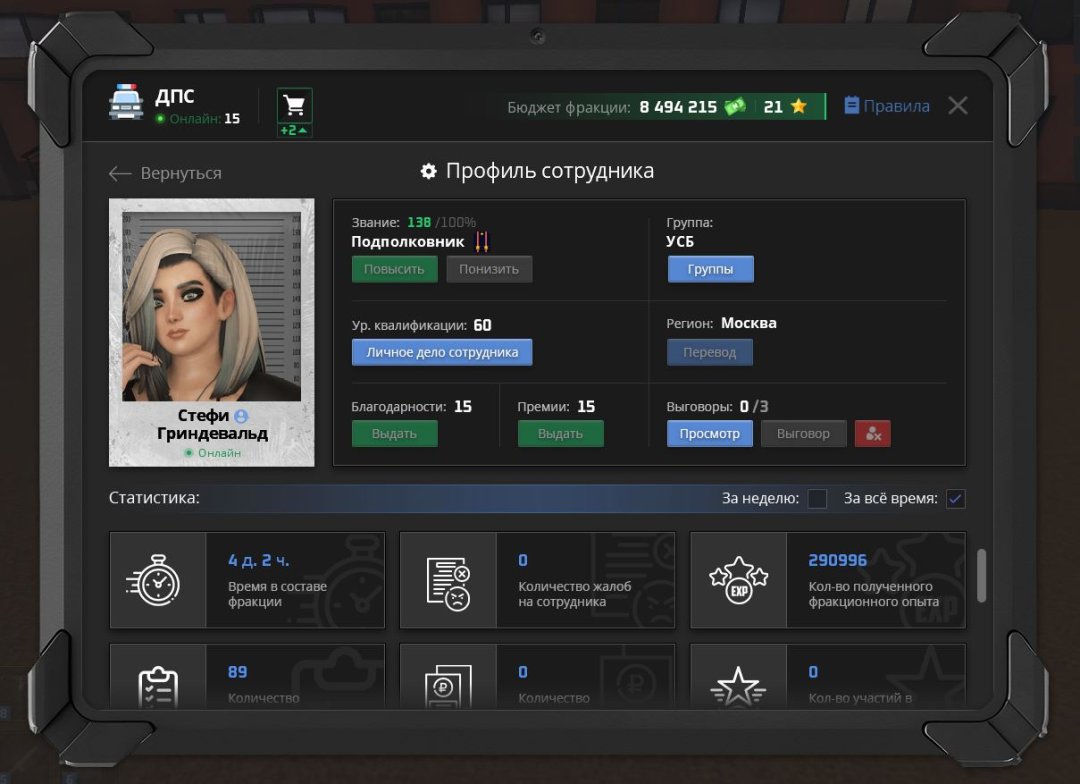This screenshot has width=1080, height=784.
Task: Issue commendation with Выдать under Благодарности
Action: coord(394,433)
